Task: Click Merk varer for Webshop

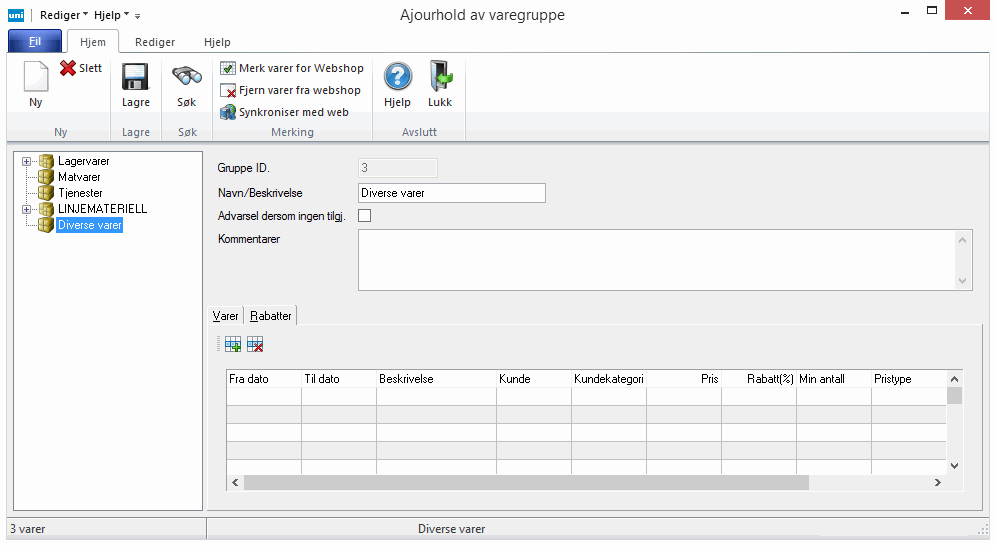Action: coord(292,68)
